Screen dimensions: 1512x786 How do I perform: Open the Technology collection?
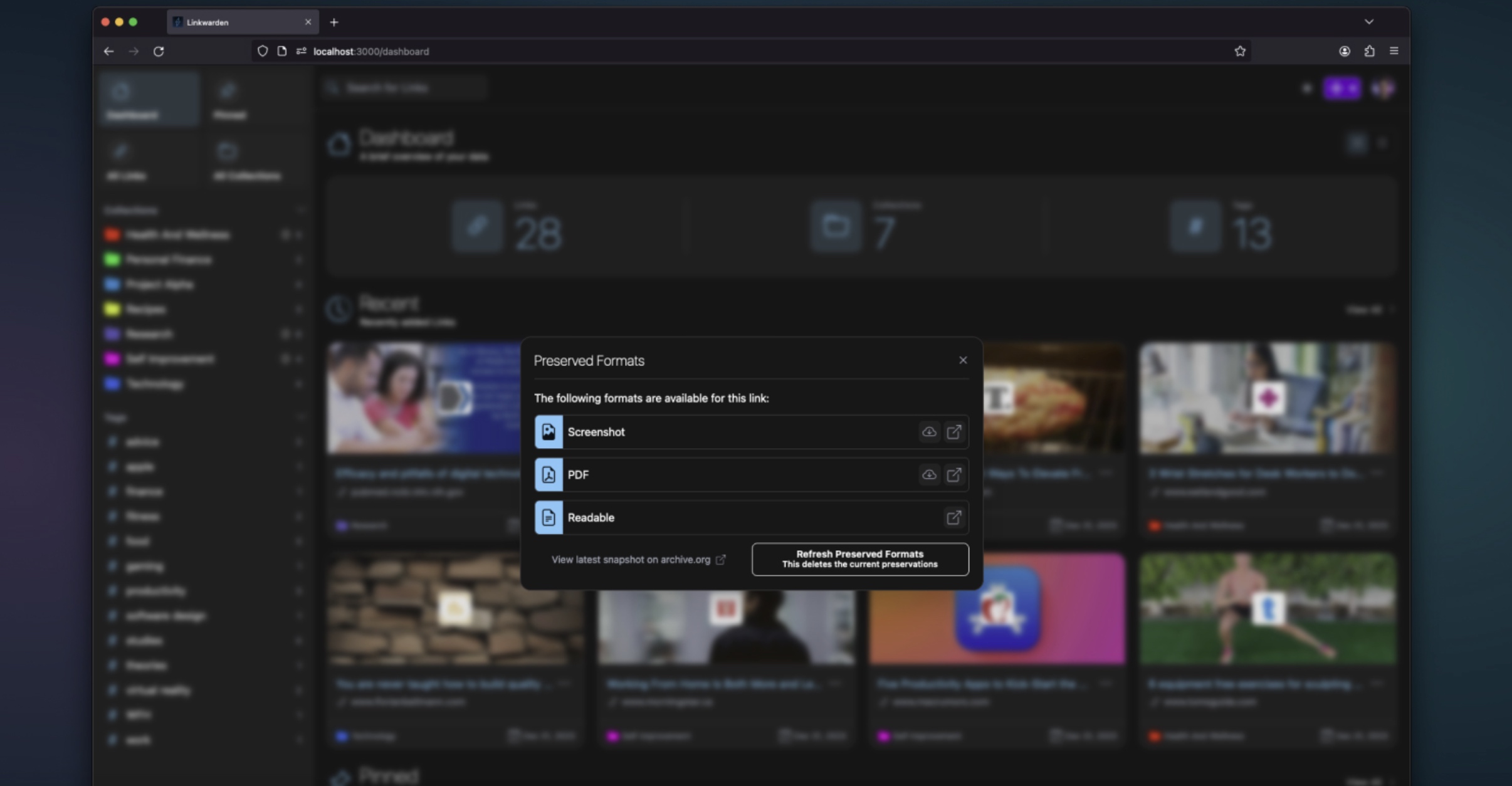tap(204, 384)
